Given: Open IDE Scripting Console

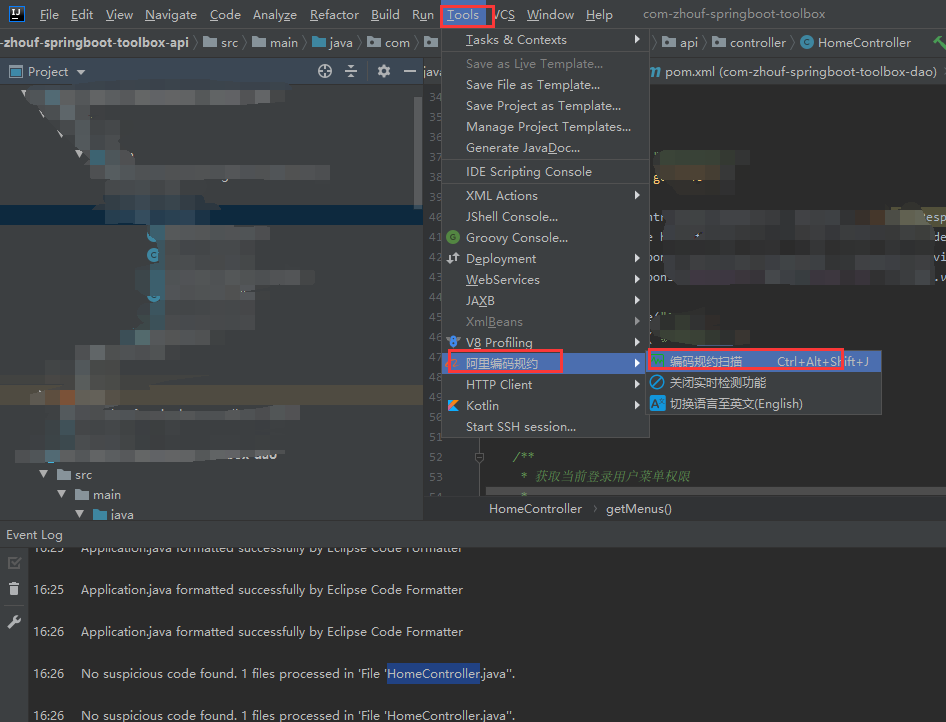Looking at the screenshot, I should point(545,171).
